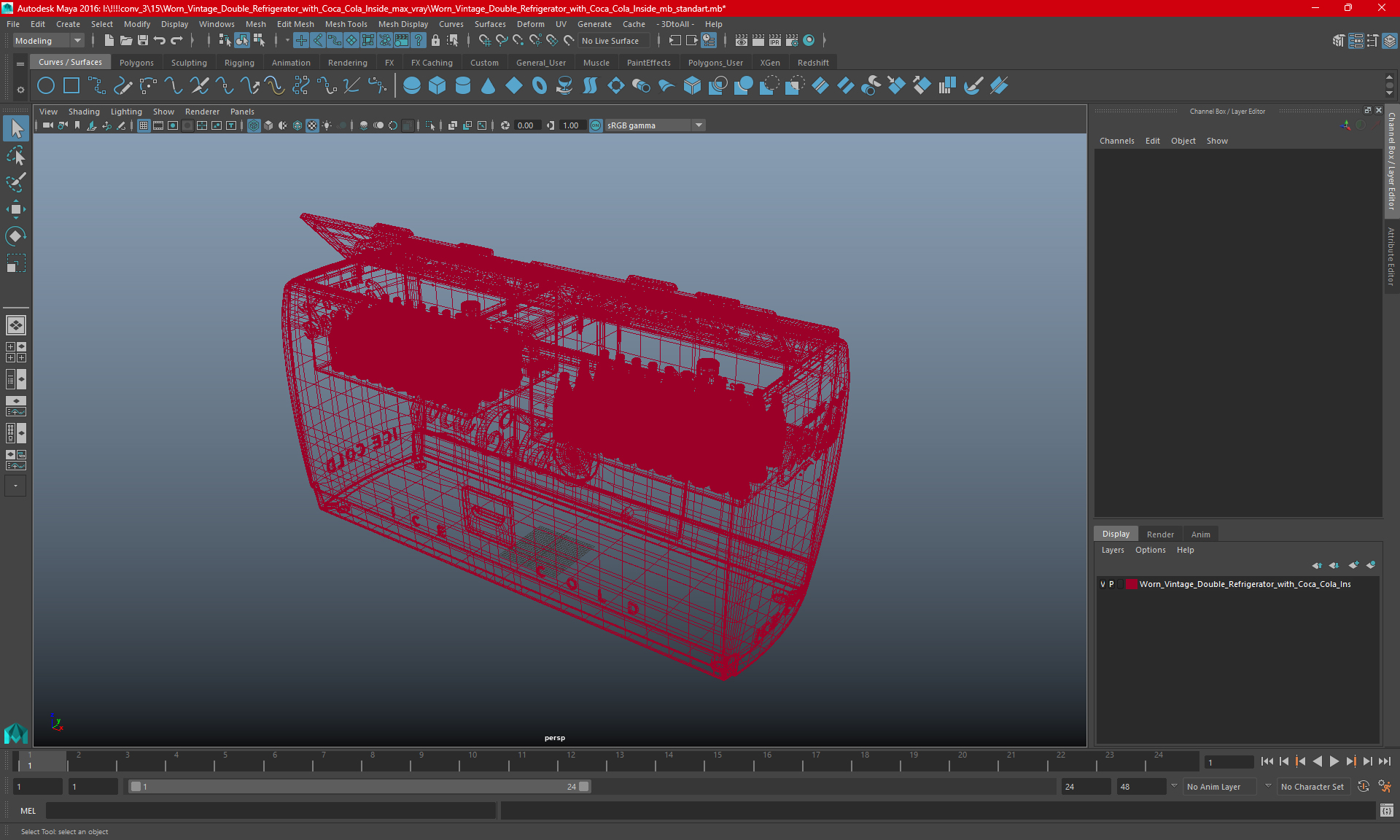Screen dimensions: 1400x840
Task: Create a NURBS sphere from shelf
Action: [x=412, y=86]
